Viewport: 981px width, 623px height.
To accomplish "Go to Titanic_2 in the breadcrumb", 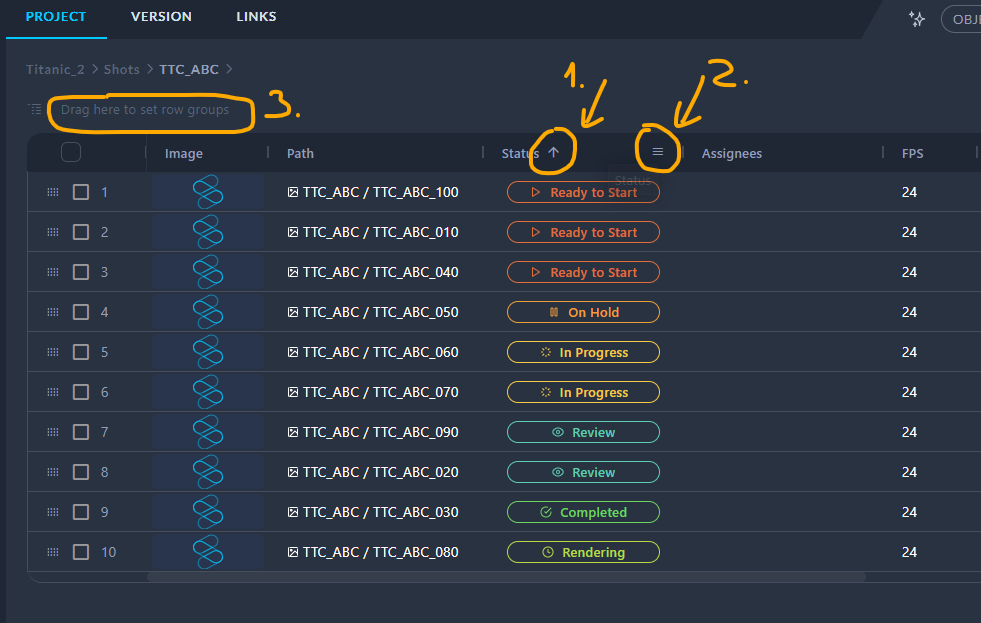I will pos(55,69).
